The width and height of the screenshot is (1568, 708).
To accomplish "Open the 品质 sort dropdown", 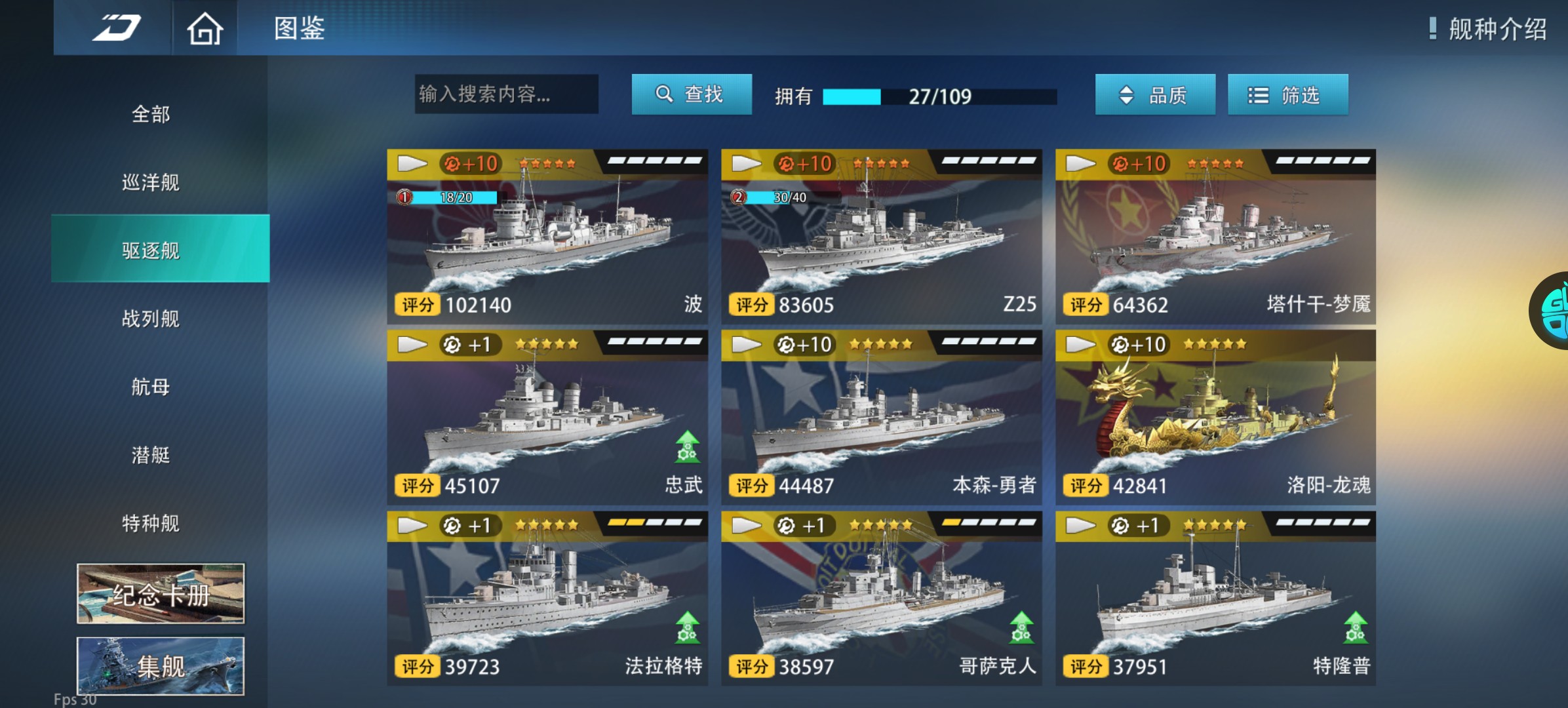I will 1155,95.
